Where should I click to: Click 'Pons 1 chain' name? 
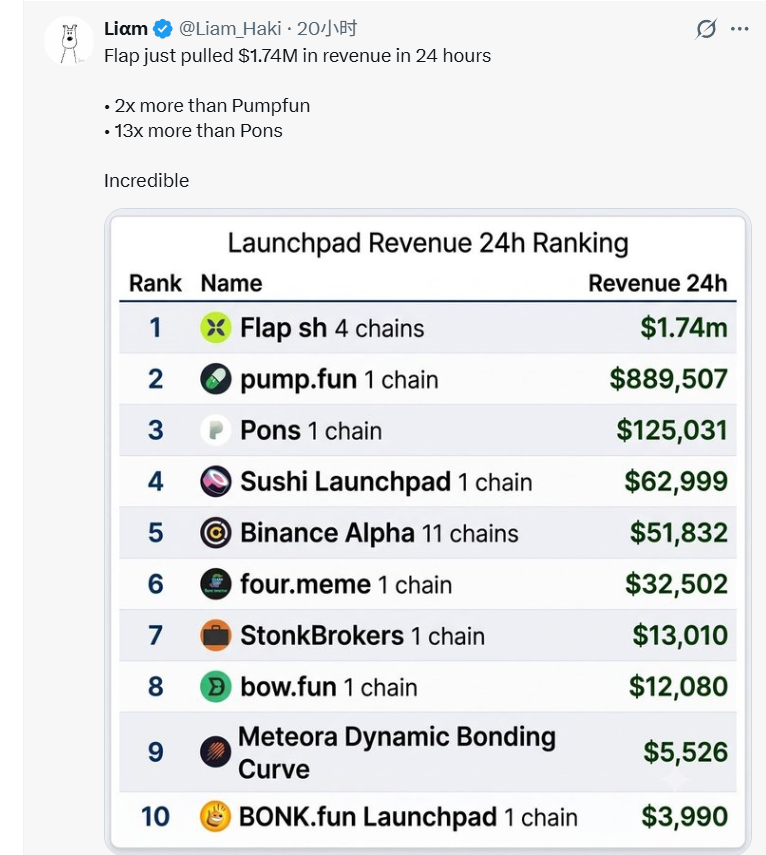click(311, 431)
